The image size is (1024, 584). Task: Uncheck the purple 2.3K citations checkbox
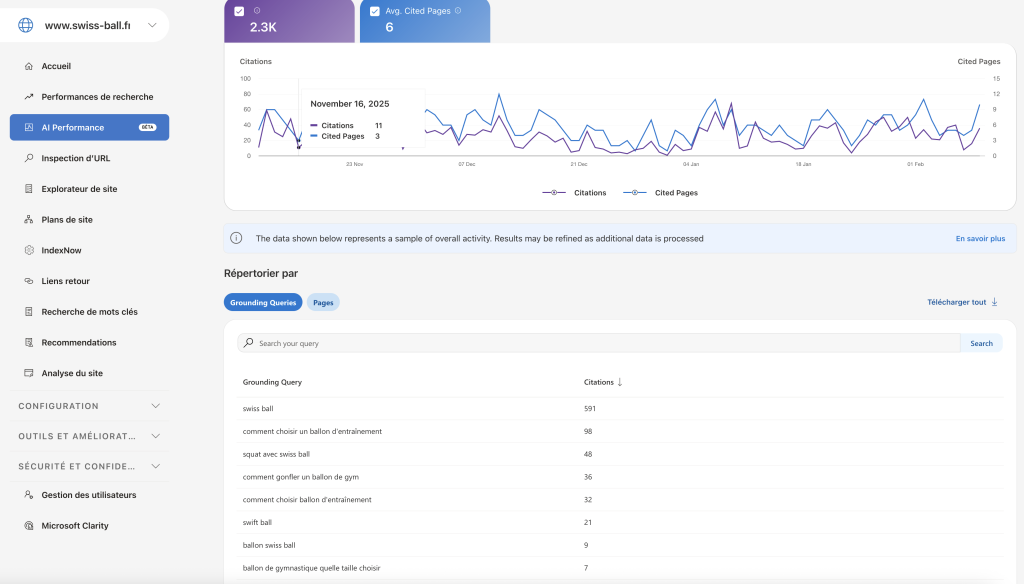(x=239, y=11)
